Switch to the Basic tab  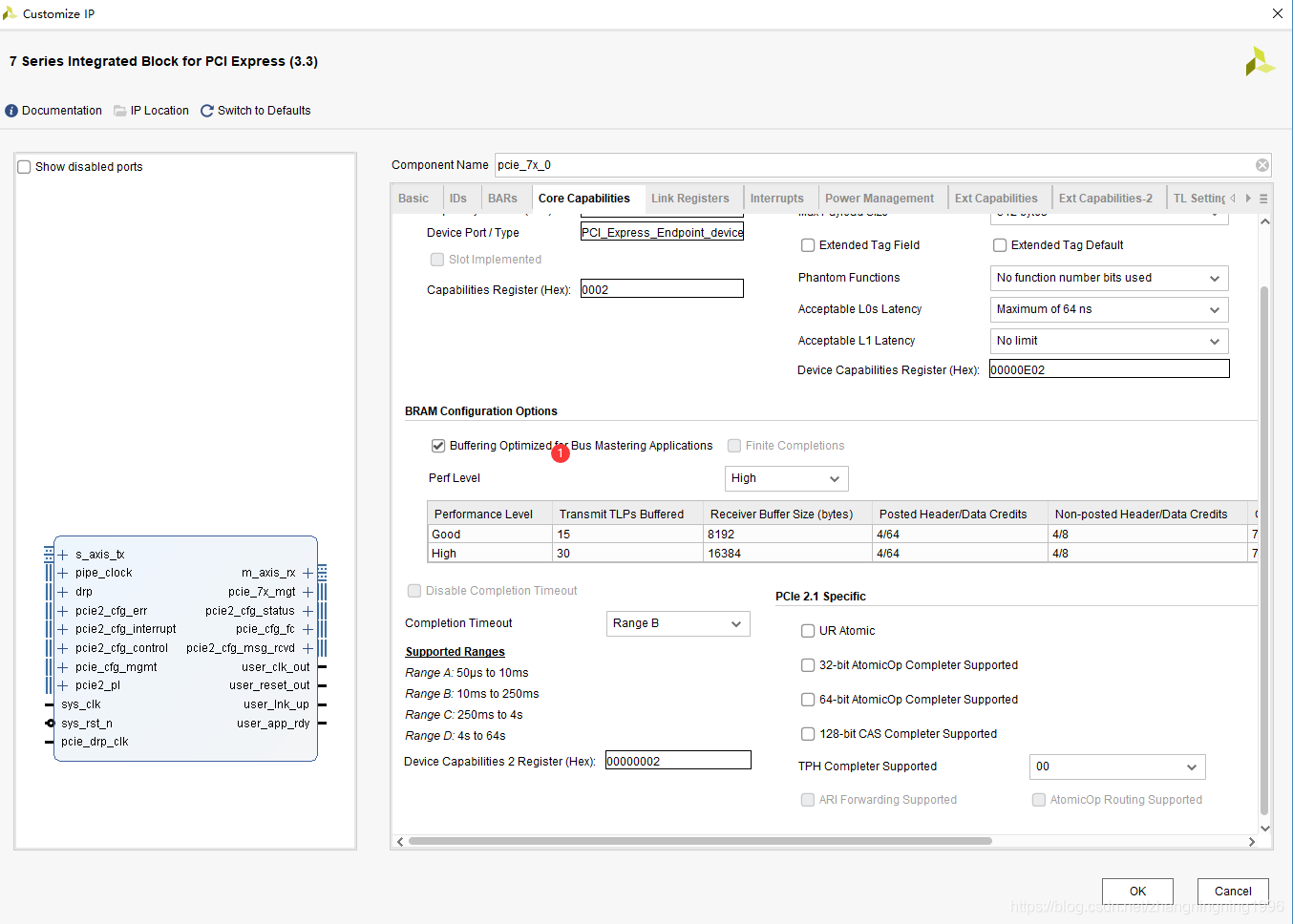coord(413,199)
